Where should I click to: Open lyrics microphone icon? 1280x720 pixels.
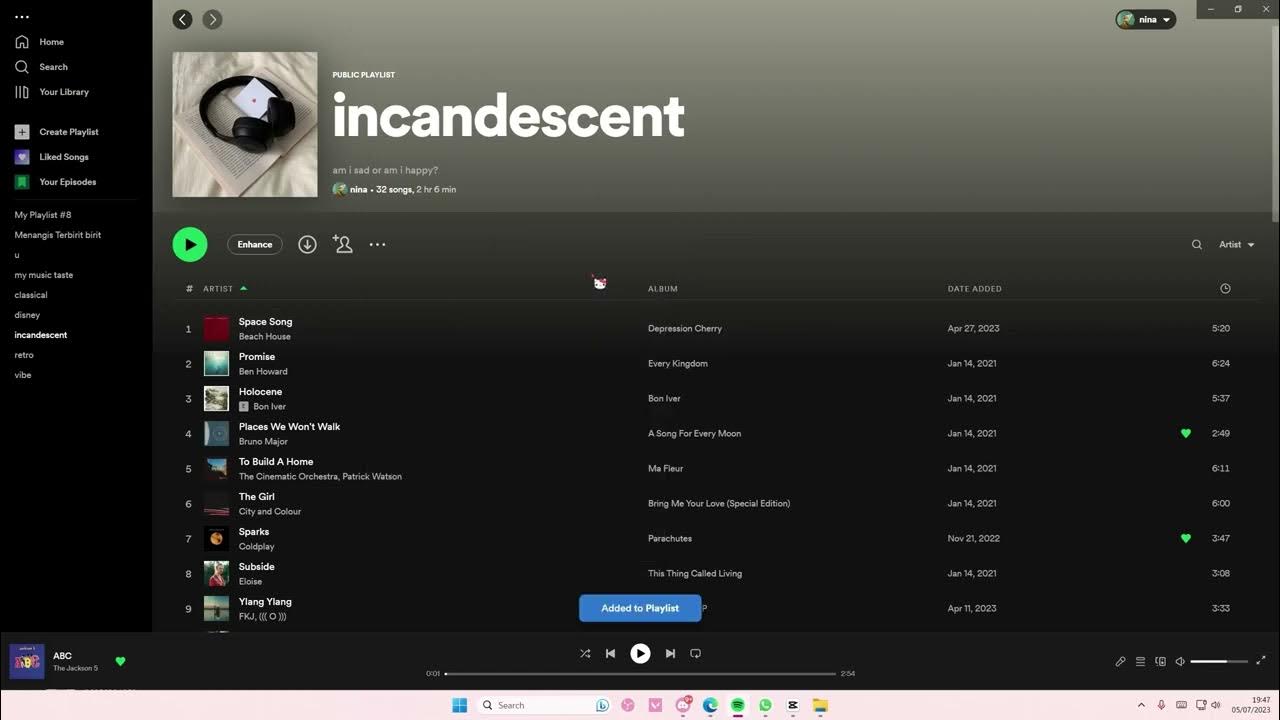pos(1120,661)
